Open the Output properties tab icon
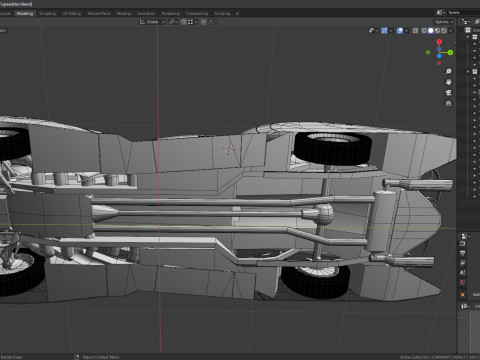The width and height of the screenshot is (480, 360). (463, 253)
